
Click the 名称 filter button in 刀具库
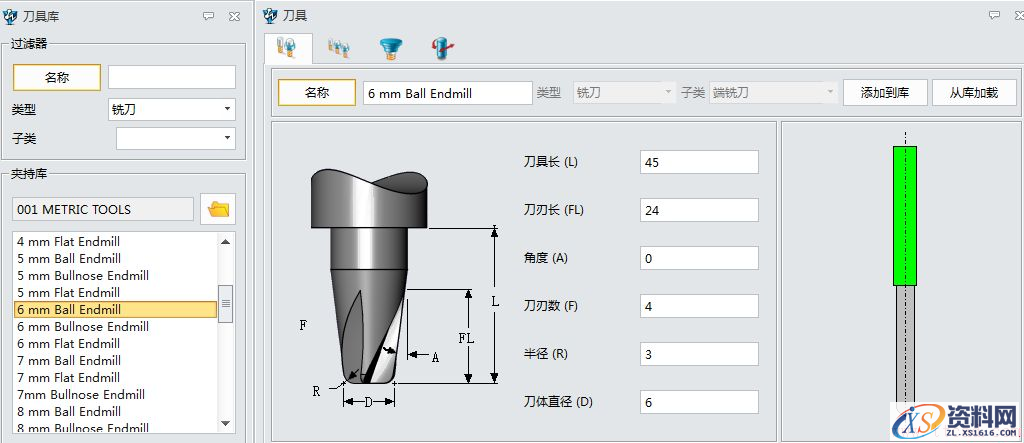tap(57, 77)
